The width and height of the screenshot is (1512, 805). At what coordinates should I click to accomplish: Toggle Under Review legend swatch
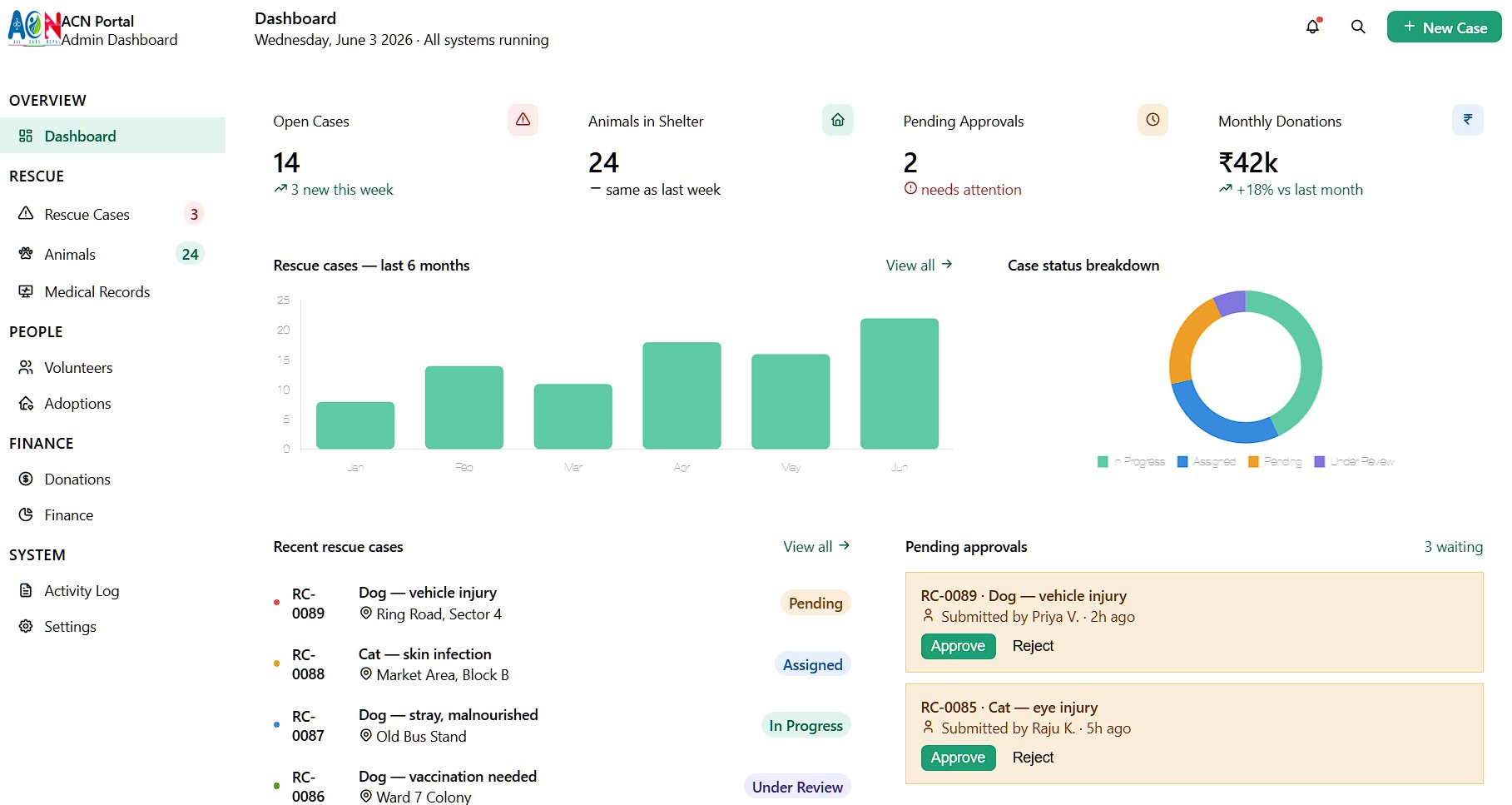tap(1319, 461)
